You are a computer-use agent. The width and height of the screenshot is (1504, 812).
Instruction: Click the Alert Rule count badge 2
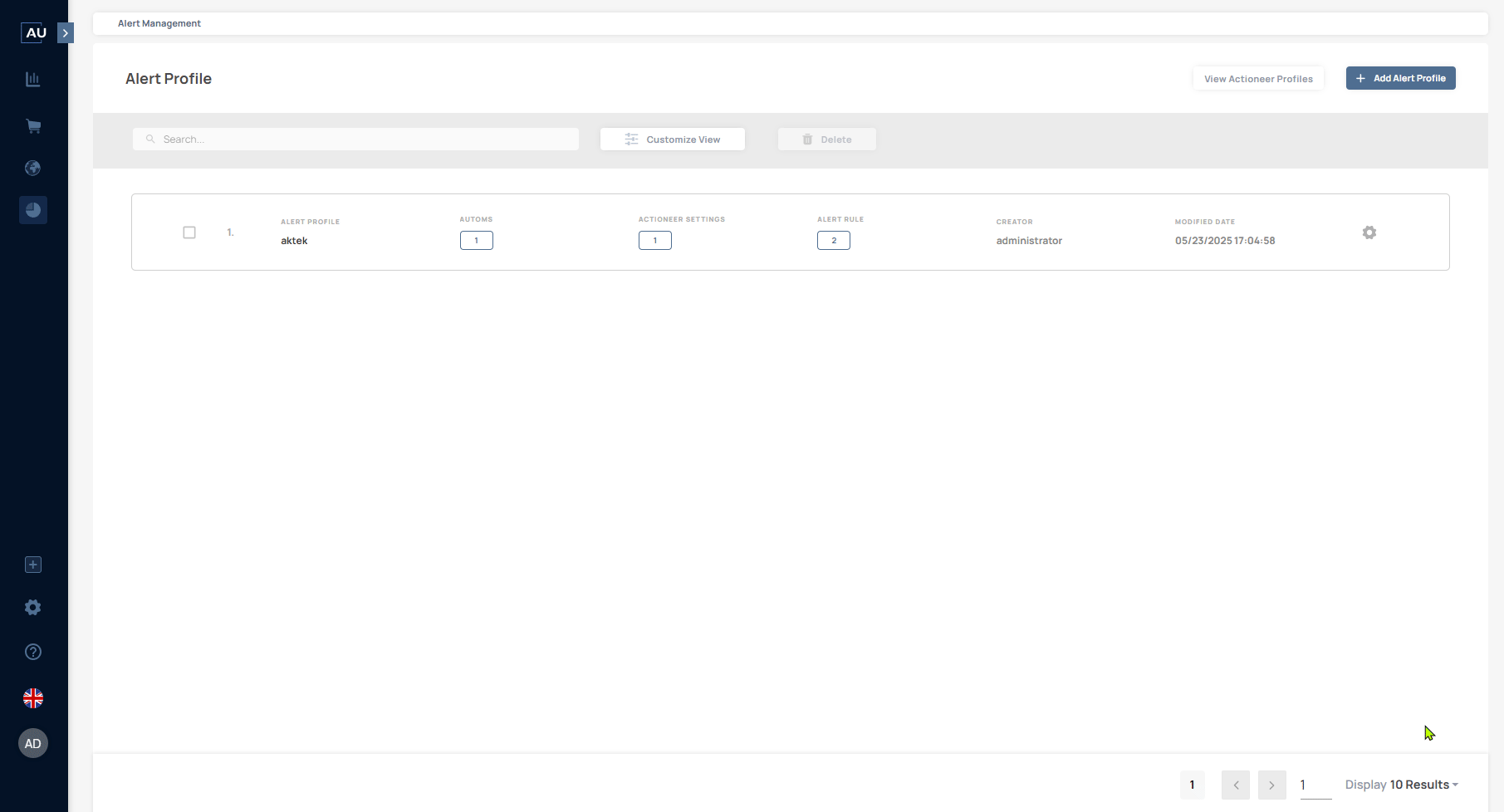point(833,241)
